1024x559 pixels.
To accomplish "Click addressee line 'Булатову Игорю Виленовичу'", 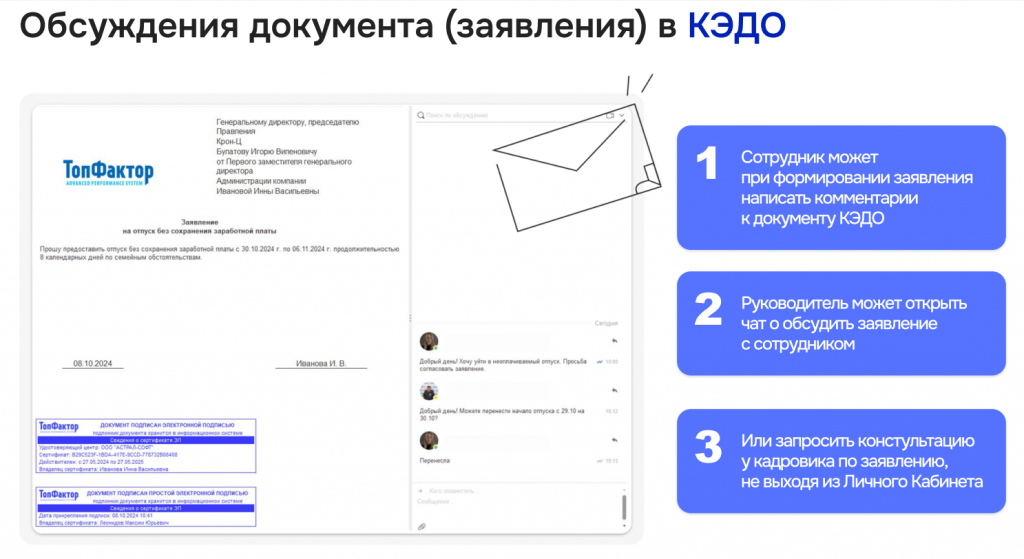I will (266, 152).
